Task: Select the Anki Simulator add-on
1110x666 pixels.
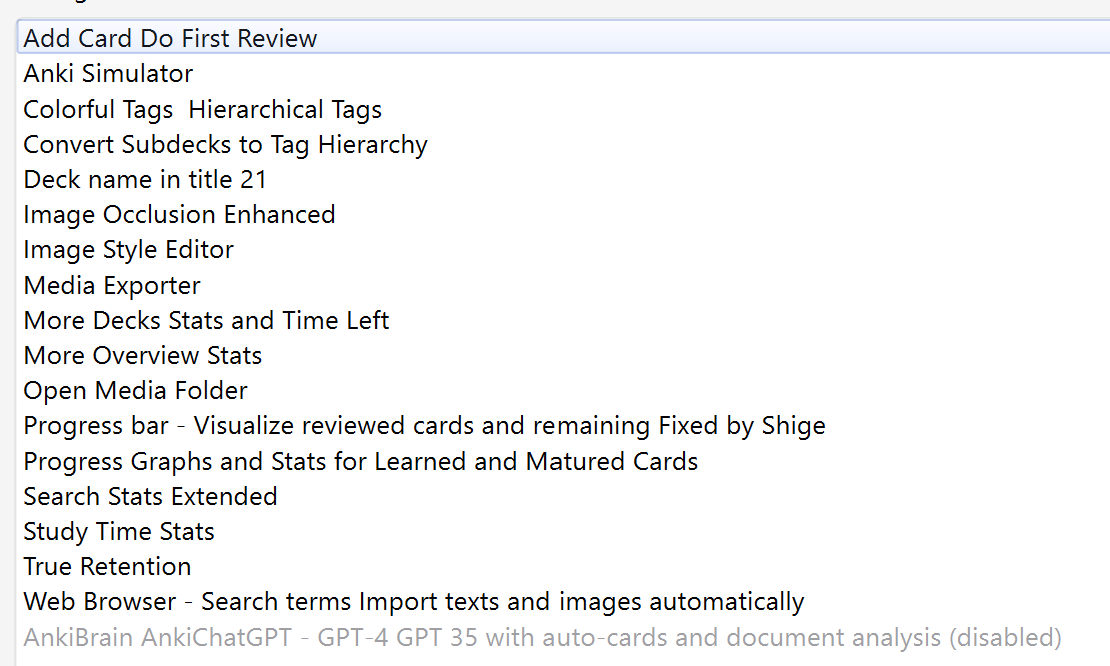Action: [x=107, y=73]
